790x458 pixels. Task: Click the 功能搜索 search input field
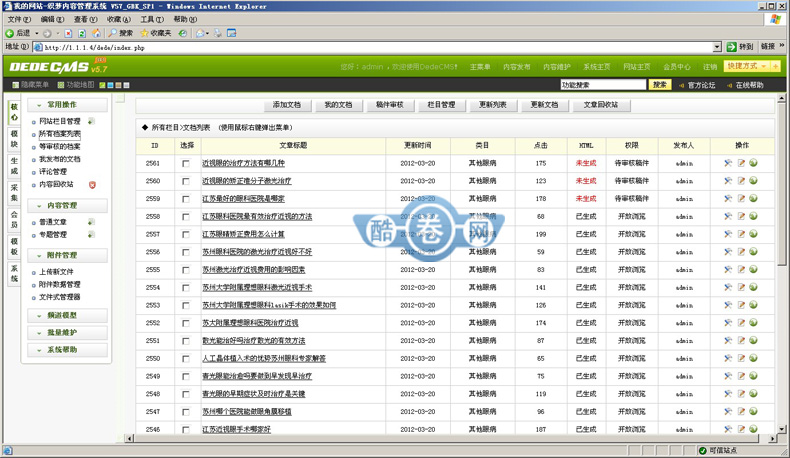(603, 85)
